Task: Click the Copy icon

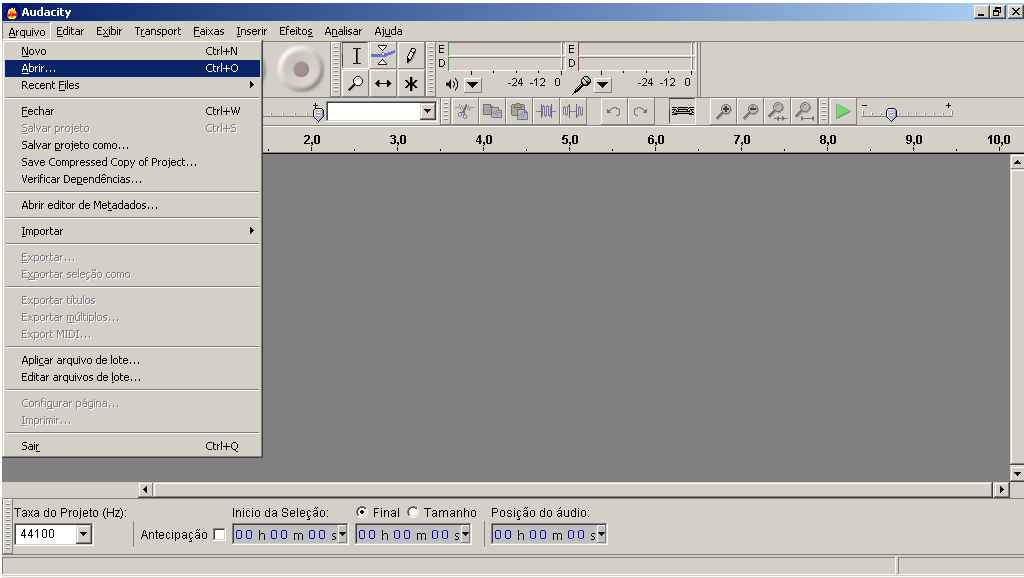Action: 492,112
